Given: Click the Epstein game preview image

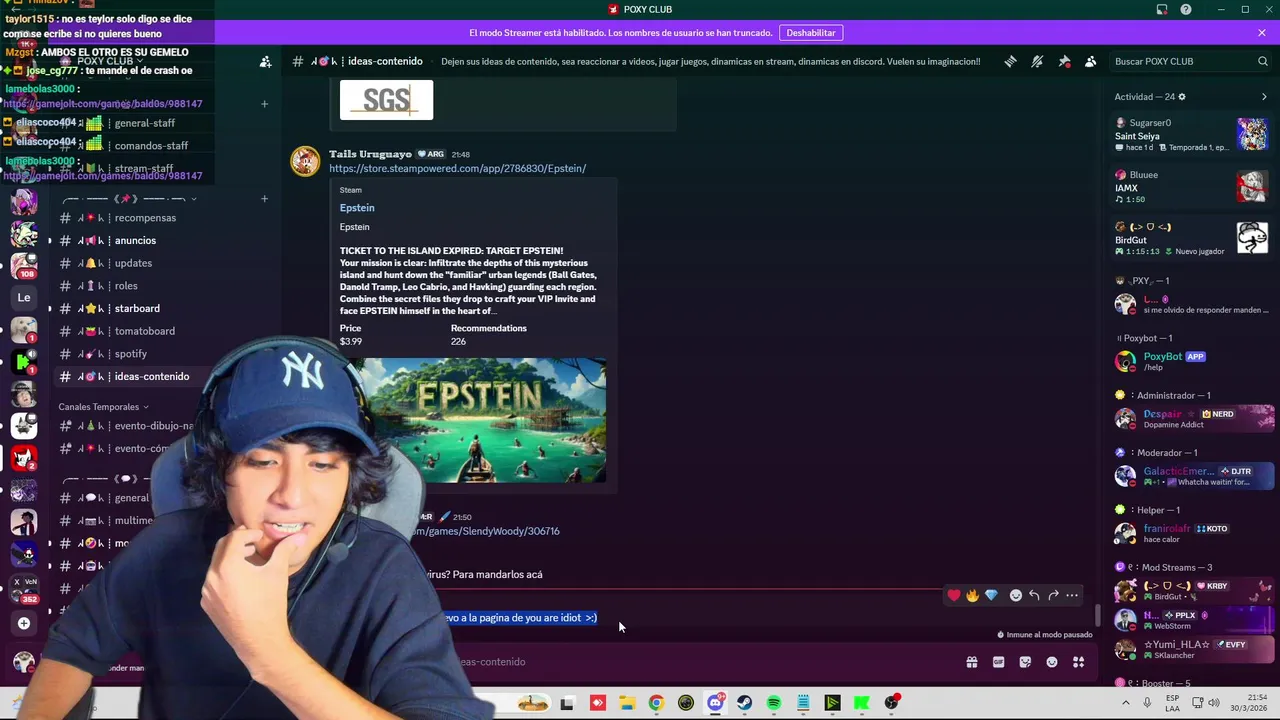Looking at the screenshot, I should pyautogui.click(x=473, y=421).
